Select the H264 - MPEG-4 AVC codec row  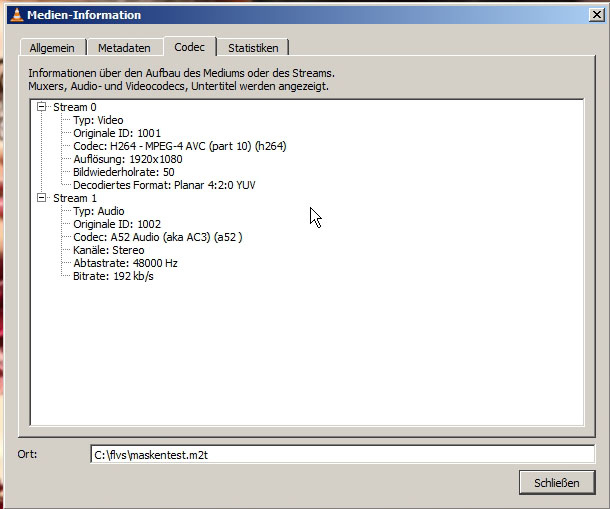(x=180, y=146)
